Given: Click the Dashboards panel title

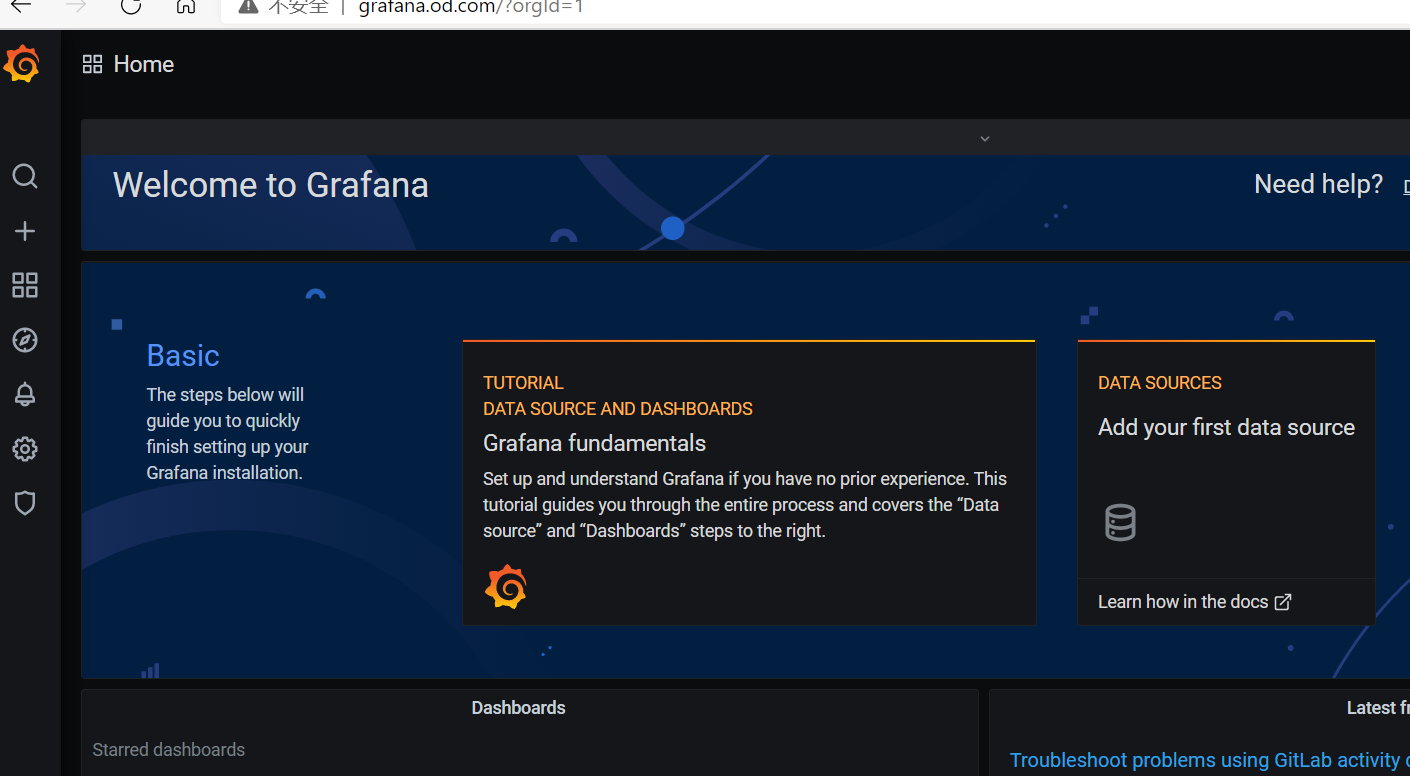Looking at the screenshot, I should click(518, 708).
